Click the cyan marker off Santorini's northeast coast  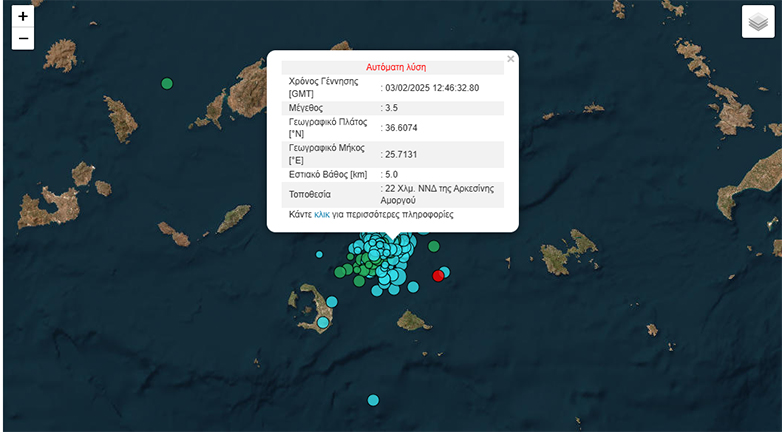point(332,301)
